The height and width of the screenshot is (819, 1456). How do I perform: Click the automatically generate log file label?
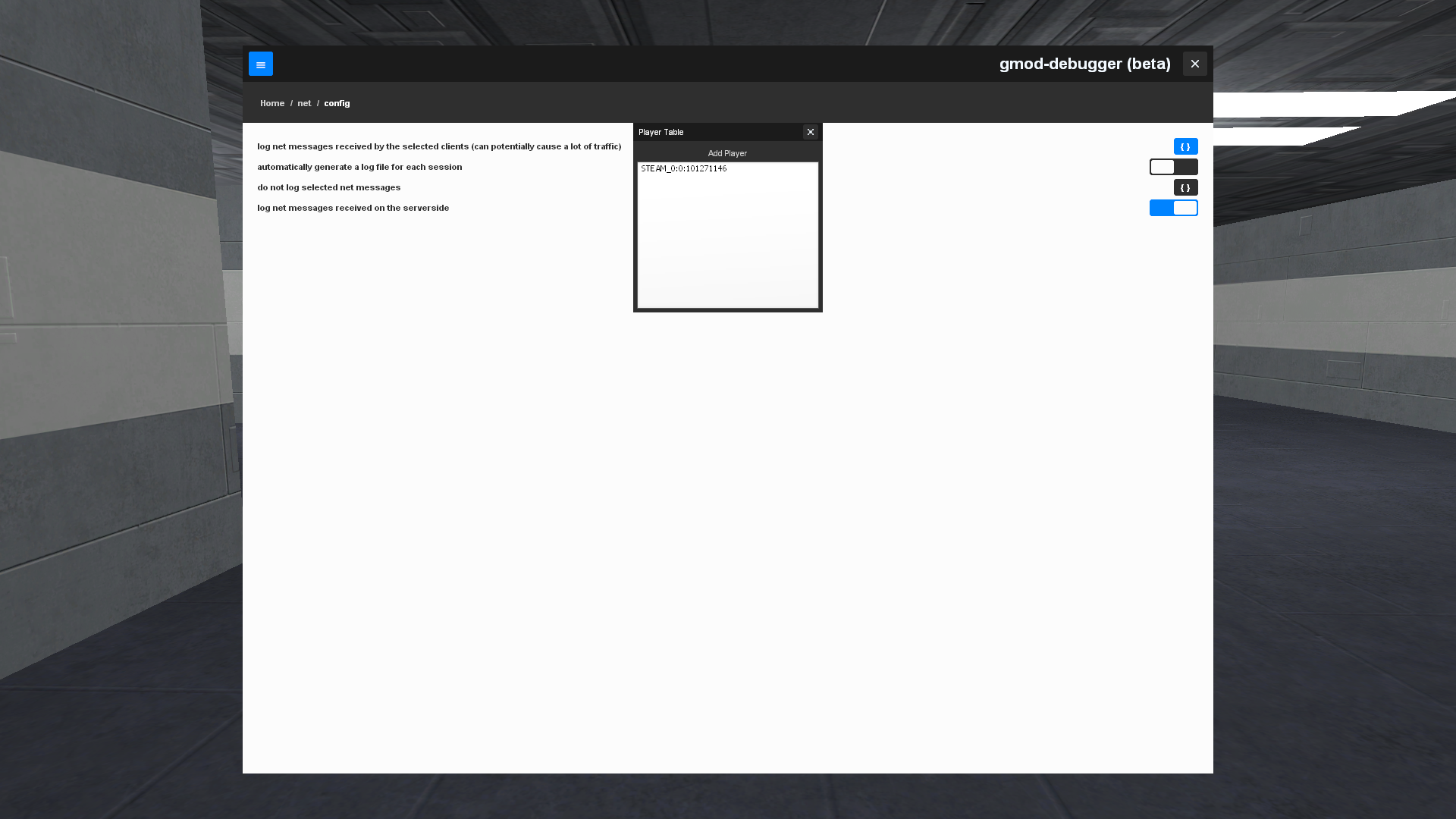point(359,167)
